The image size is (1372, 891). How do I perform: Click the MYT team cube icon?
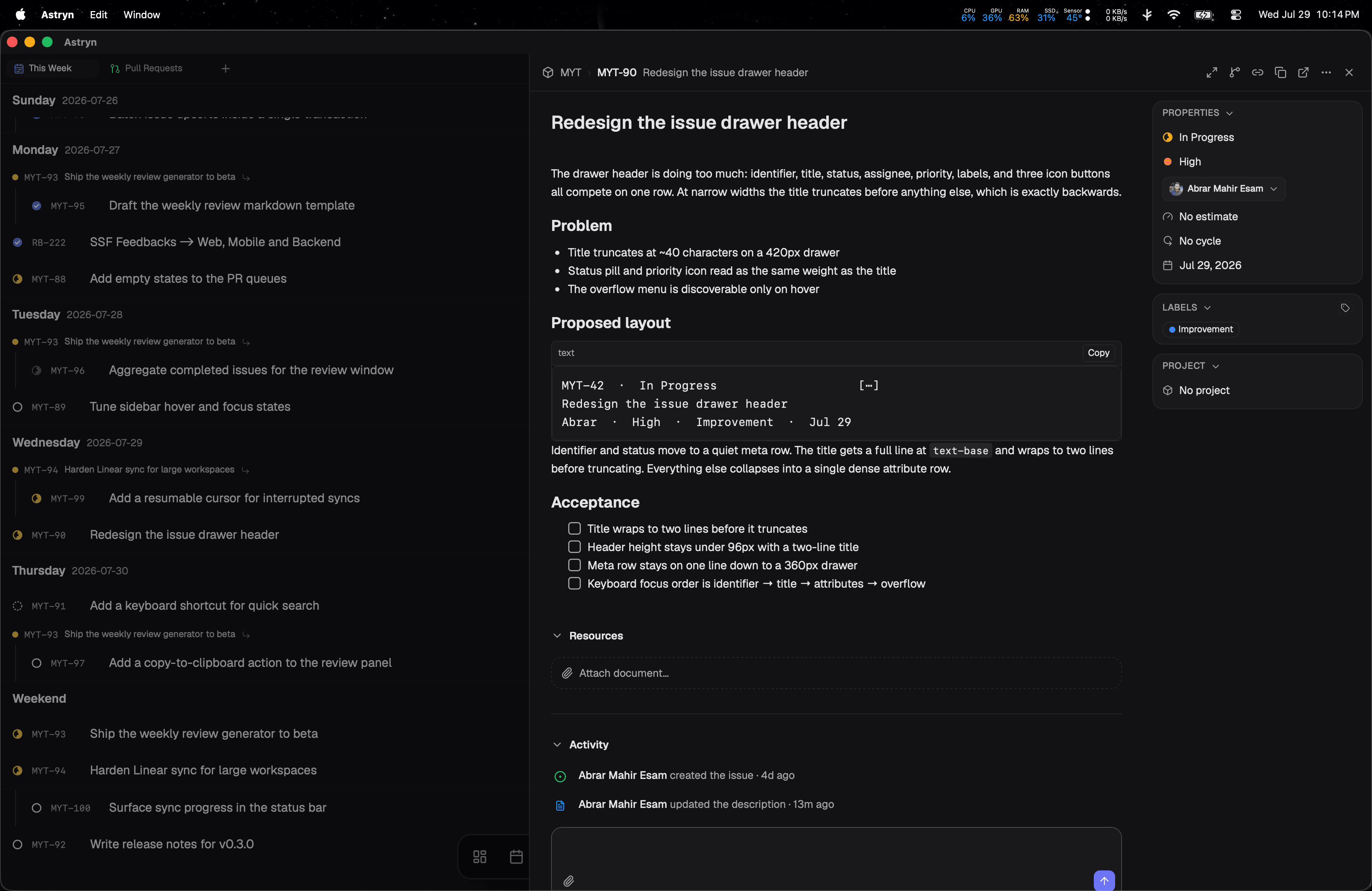pyautogui.click(x=548, y=73)
